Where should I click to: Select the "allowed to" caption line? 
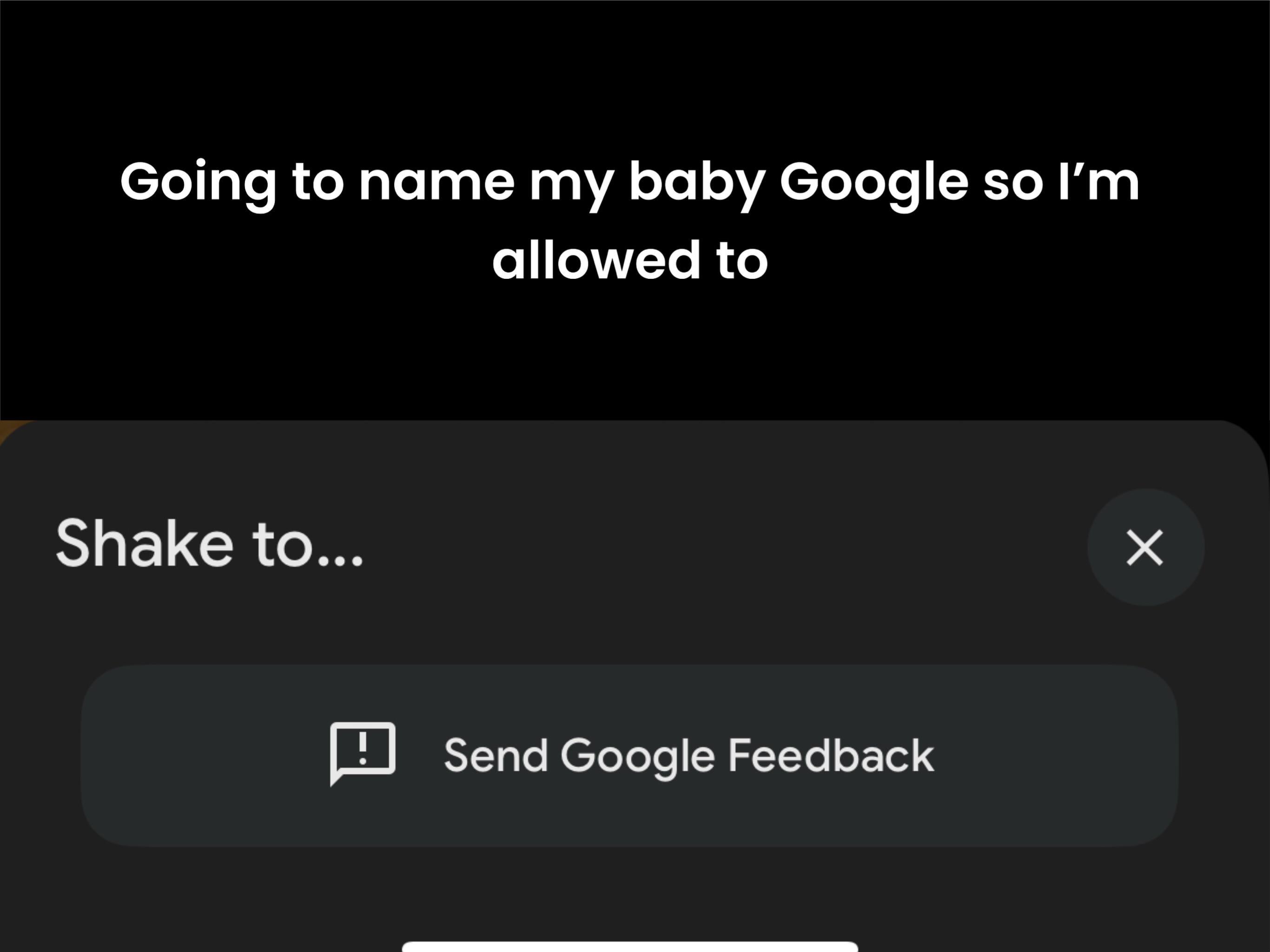click(630, 261)
